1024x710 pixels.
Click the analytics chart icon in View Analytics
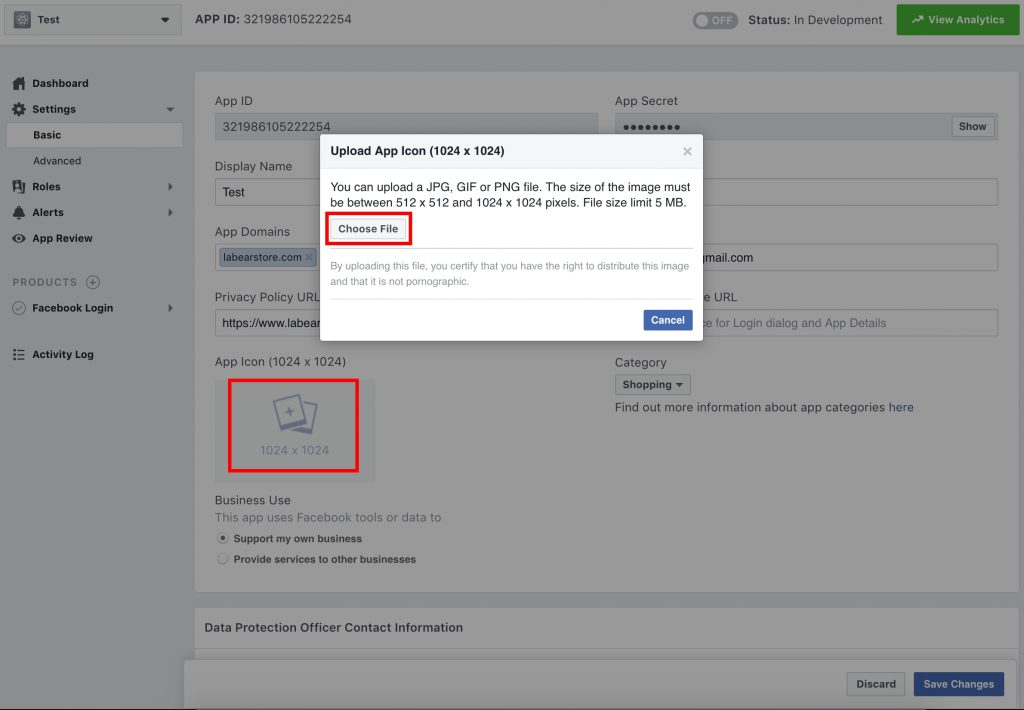918,20
